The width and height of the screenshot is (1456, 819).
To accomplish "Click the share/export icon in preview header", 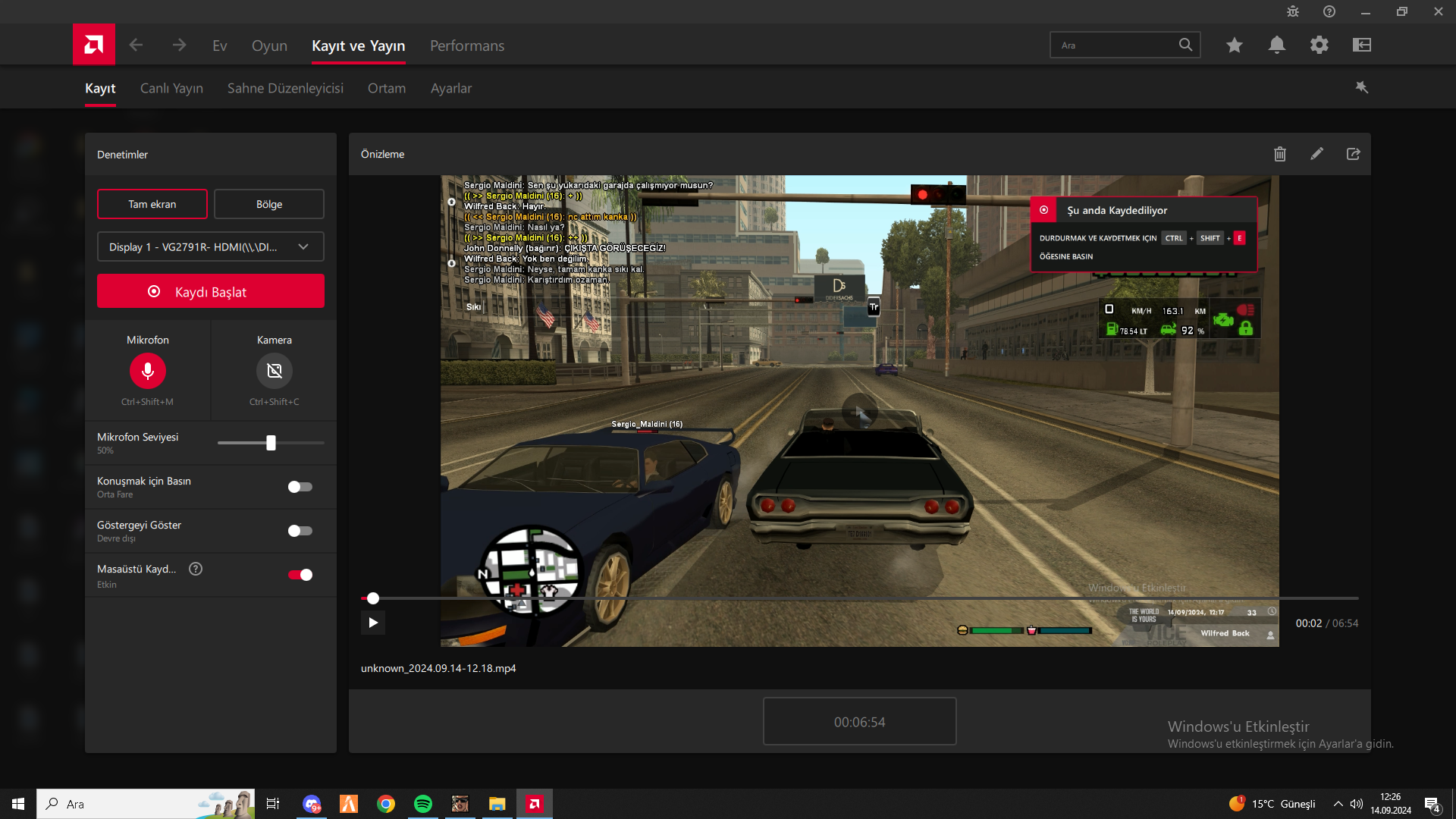I will click(x=1353, y=154).
